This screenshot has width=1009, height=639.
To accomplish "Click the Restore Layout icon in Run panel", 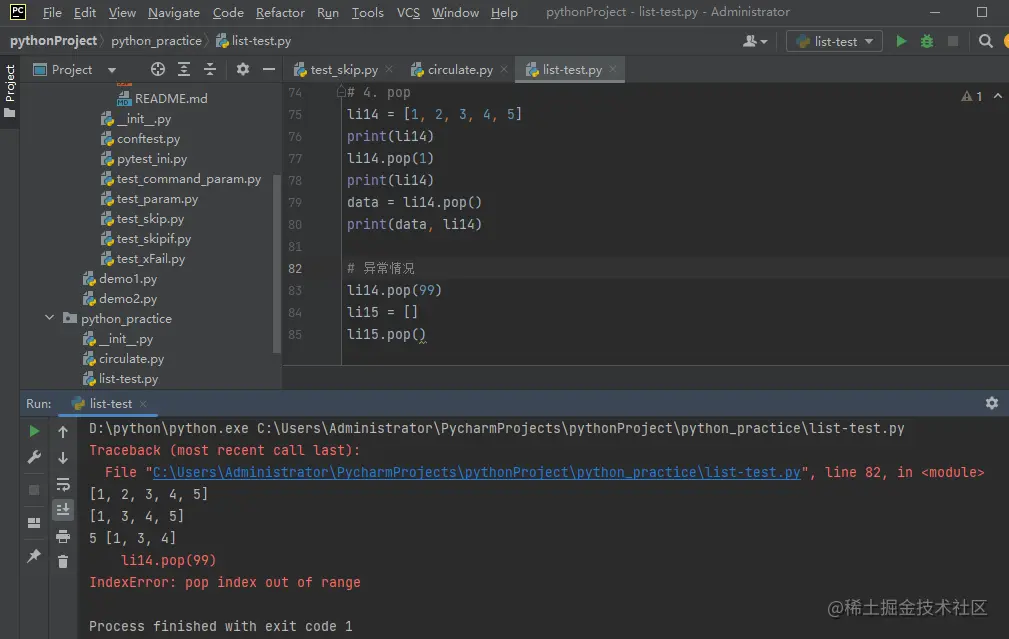I will click(34, 523).
